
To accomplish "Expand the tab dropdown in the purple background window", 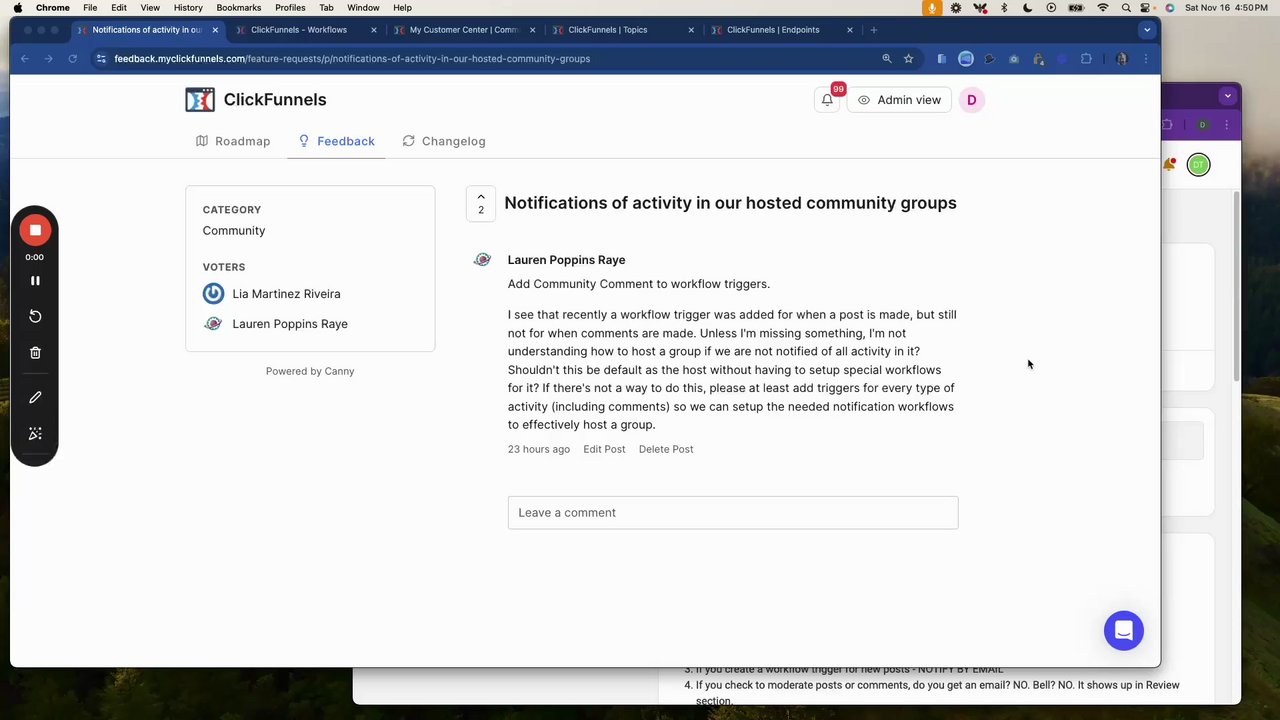I will [x=1227, y=96].
